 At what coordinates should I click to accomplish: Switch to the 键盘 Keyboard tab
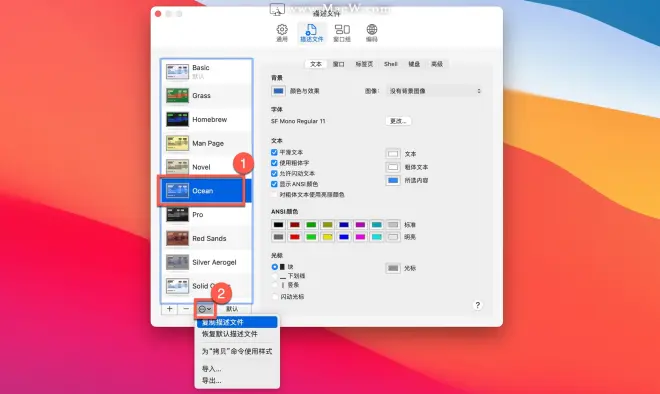[x=414, y=64]
